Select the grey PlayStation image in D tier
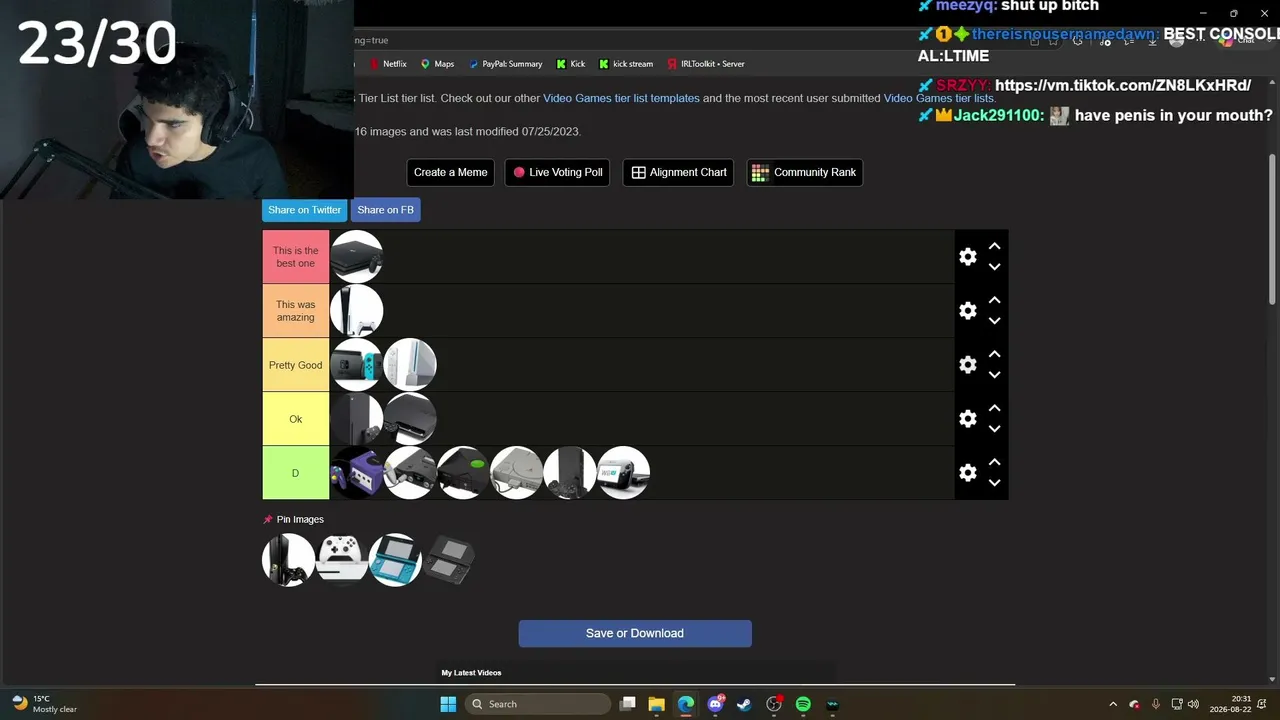1280x720 pixels. 517,473
